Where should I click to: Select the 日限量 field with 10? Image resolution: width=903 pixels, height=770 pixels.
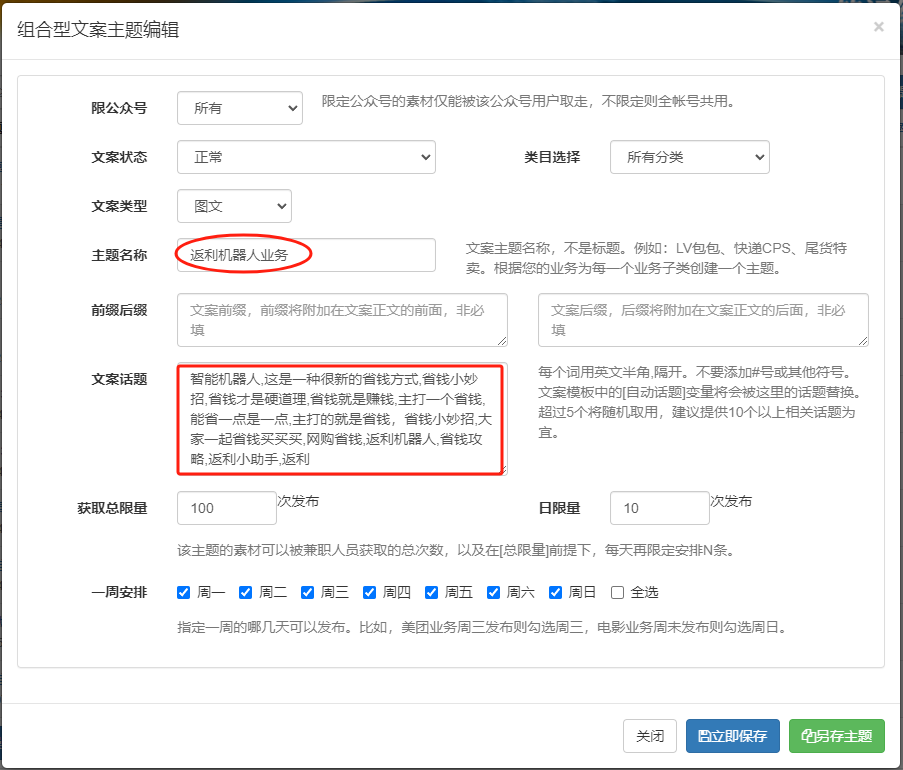(660, 508)
